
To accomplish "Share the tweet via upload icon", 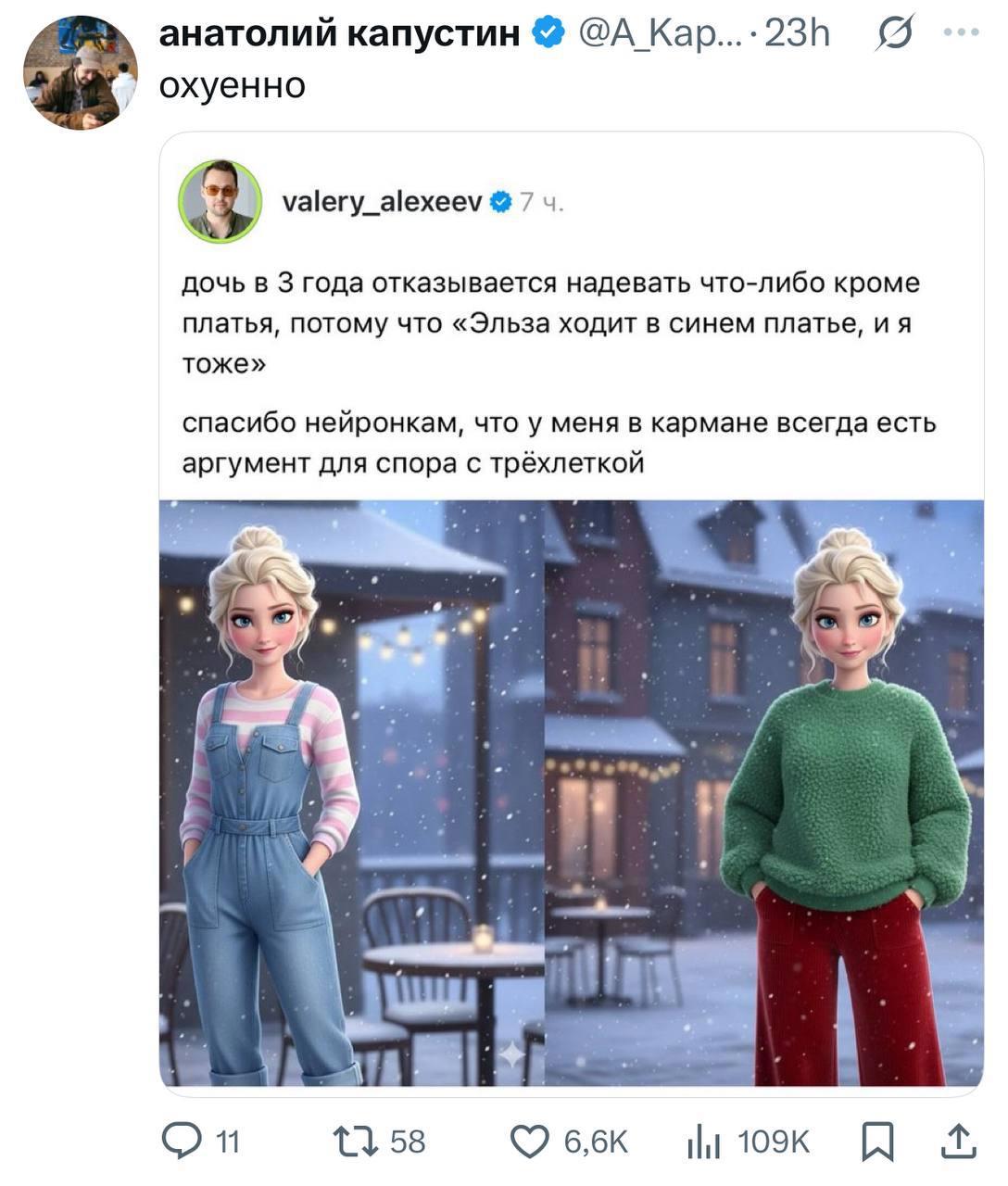I will [x=957, y=1141].
